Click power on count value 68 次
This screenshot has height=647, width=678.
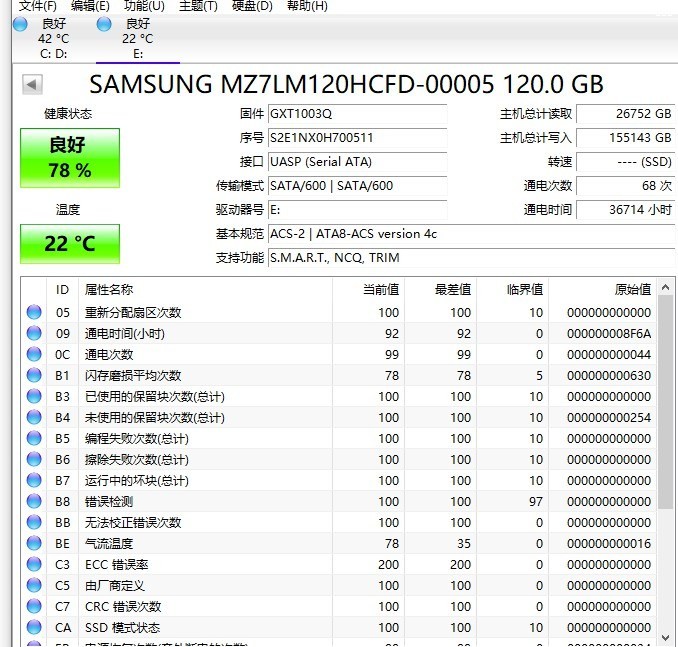click(x=625, y=186)
